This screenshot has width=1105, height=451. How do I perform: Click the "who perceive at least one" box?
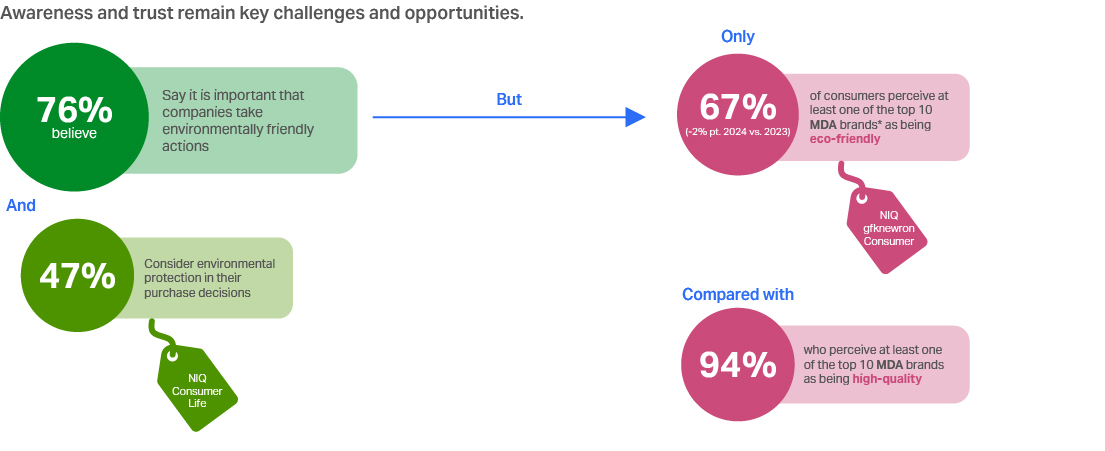[880, 365]
